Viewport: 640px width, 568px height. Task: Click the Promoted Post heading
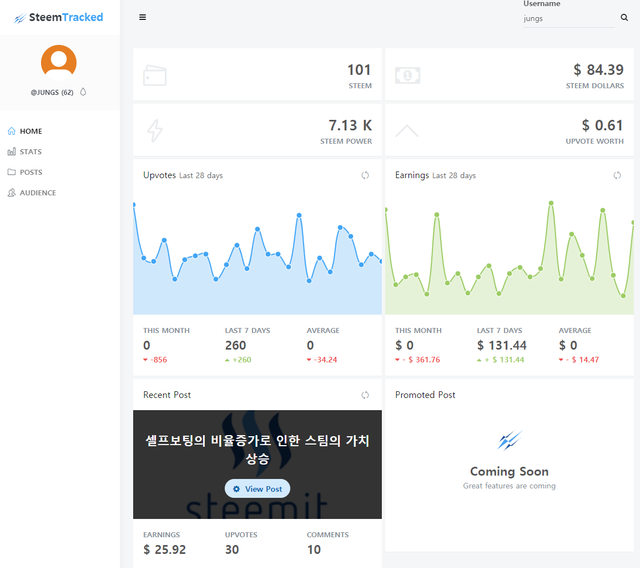(425, 395)
